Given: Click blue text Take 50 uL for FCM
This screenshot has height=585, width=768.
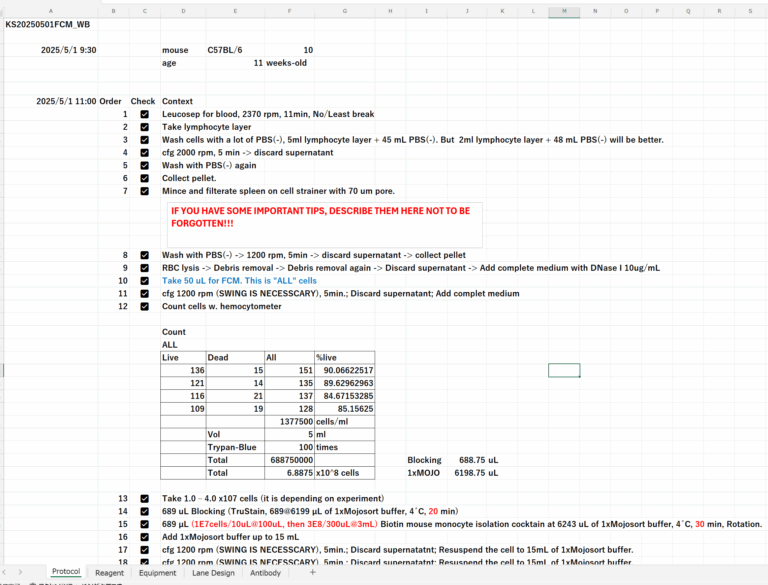Looking at the screenshot, I should (x=240, y=281).
